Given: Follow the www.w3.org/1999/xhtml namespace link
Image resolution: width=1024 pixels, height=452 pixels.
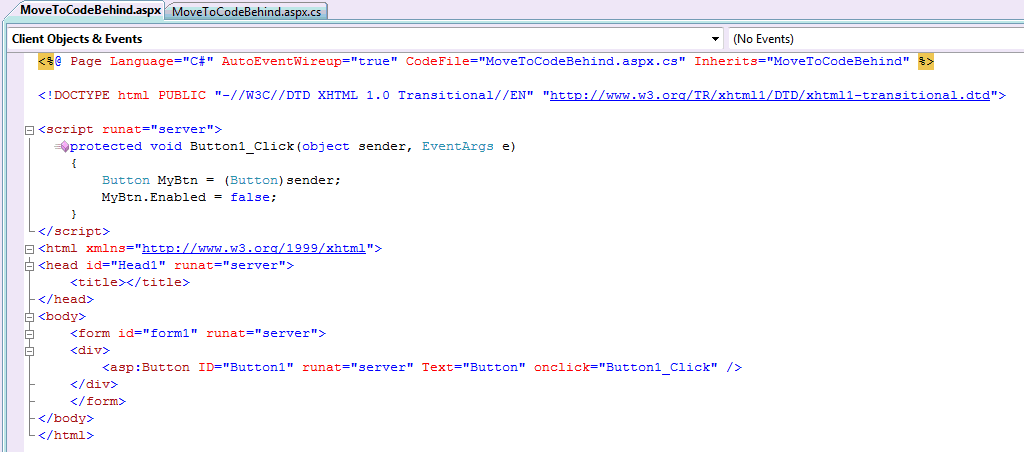Looking at the screenshot, I should click(x=254, y=248).
